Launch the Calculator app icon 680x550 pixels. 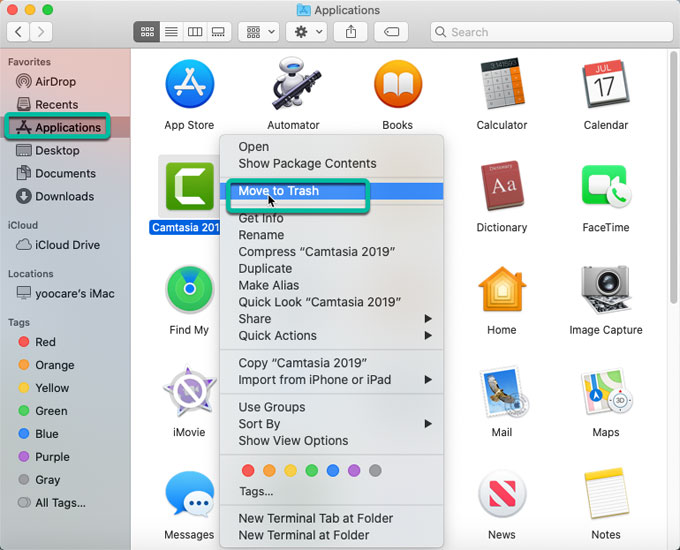tap(502, 83)
